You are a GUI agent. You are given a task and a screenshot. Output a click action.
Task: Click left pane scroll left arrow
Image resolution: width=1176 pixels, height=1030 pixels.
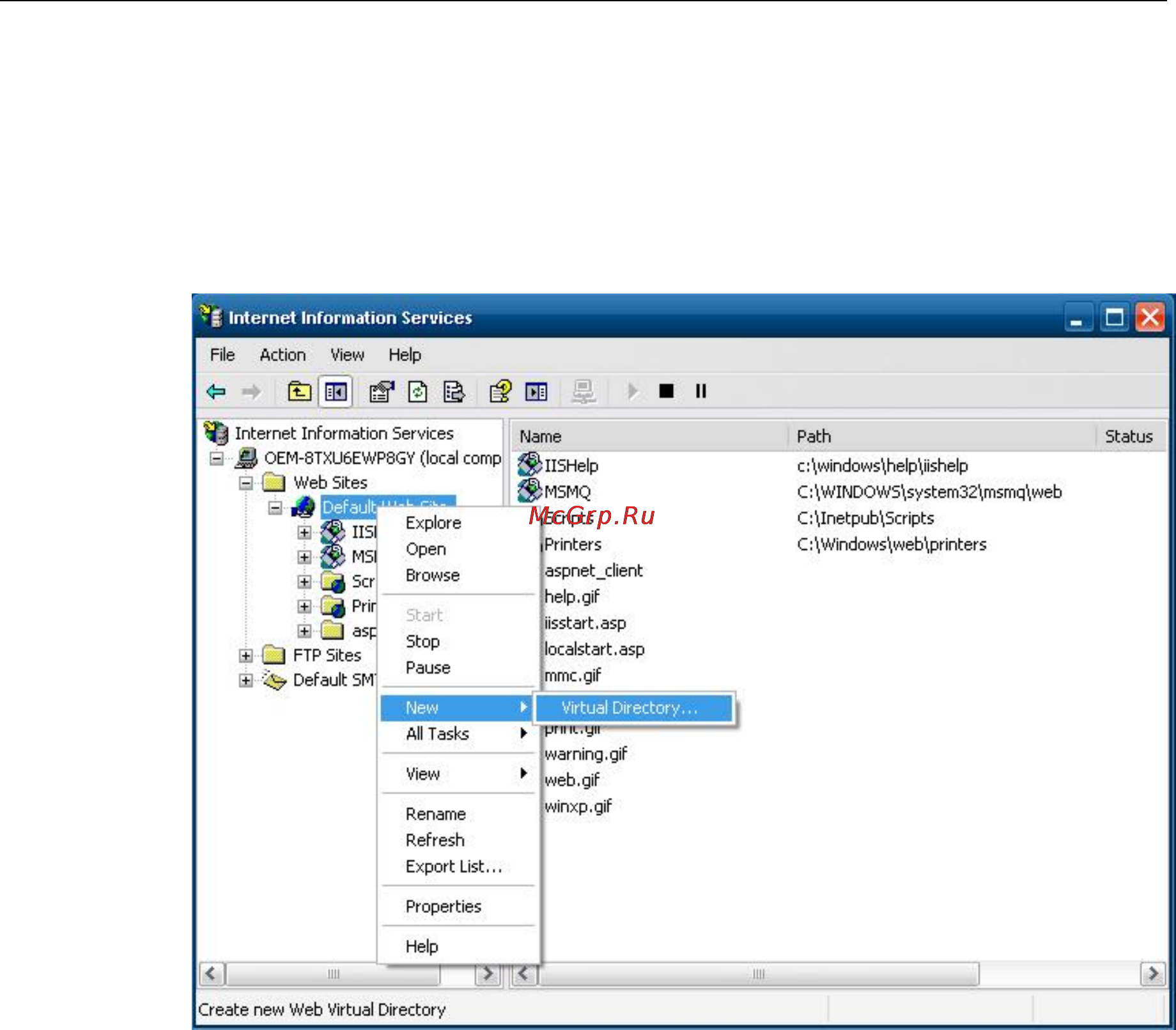(212, 974)
